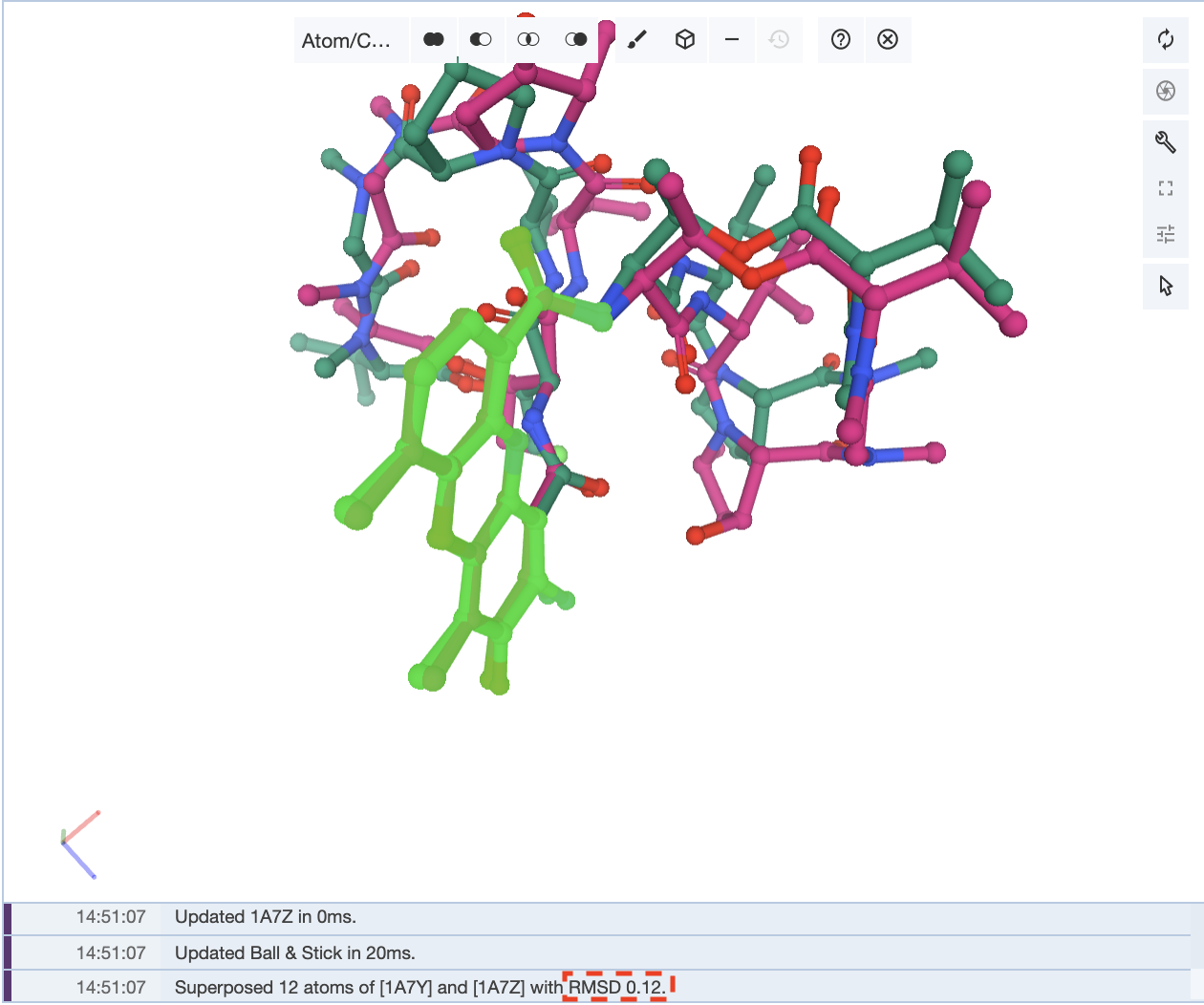1204x1005 pixels.
Task: Open the screenshot aperture icon
Action: tap(1165, 91)
